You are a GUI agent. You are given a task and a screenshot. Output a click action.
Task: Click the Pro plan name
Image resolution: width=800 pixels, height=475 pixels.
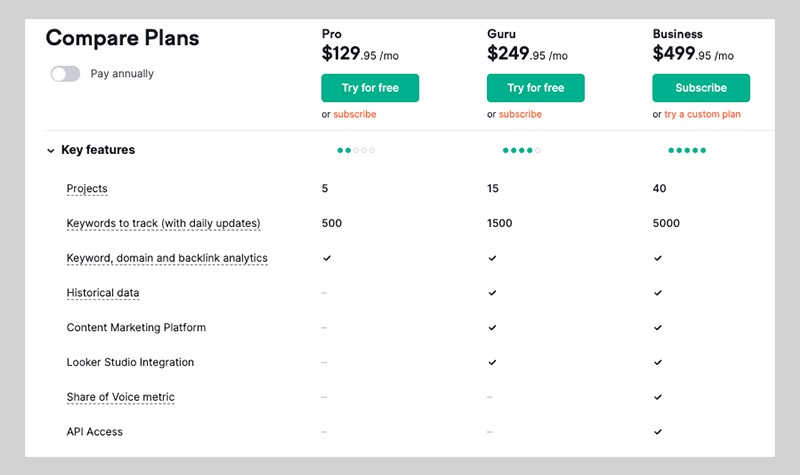pyautogui.click(x=332, y=34)
